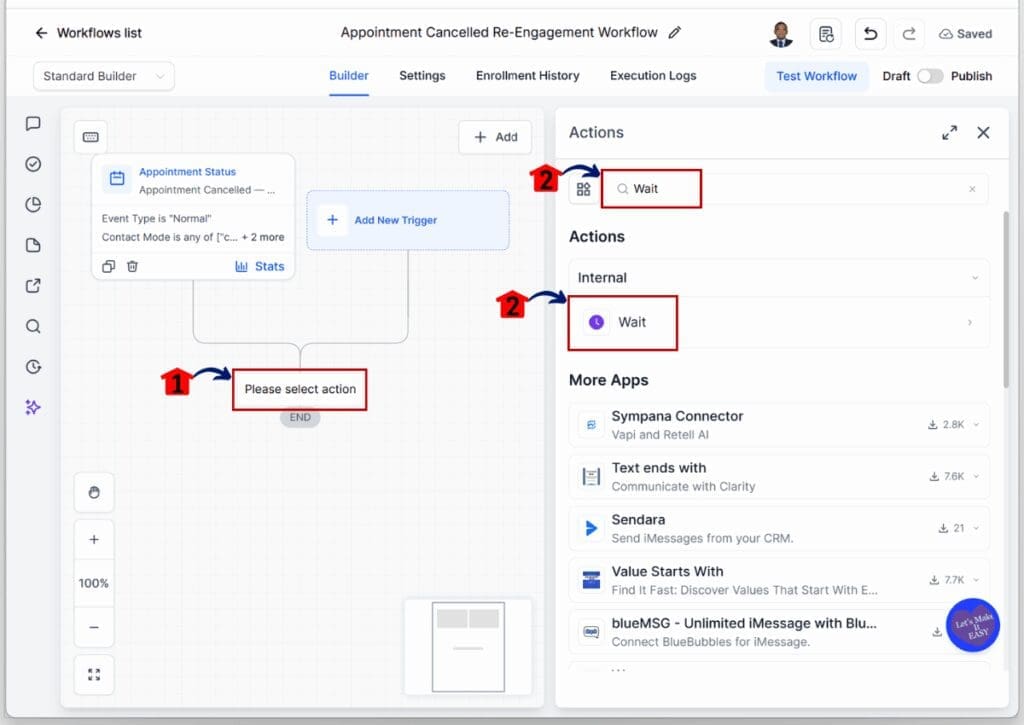1024x725 pixels.
Task: Click the 100% zoom level
Action: (94, 583)
